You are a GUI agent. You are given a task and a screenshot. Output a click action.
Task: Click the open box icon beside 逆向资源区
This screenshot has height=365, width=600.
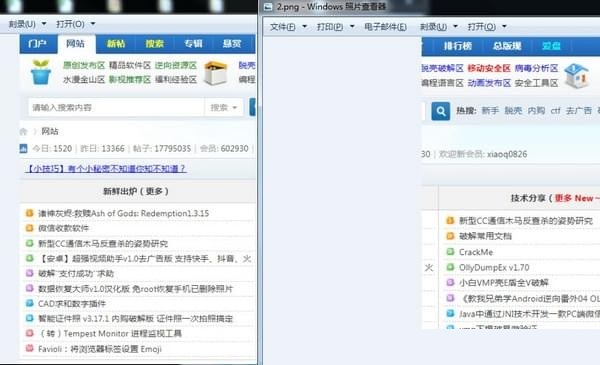coord(215,73)
